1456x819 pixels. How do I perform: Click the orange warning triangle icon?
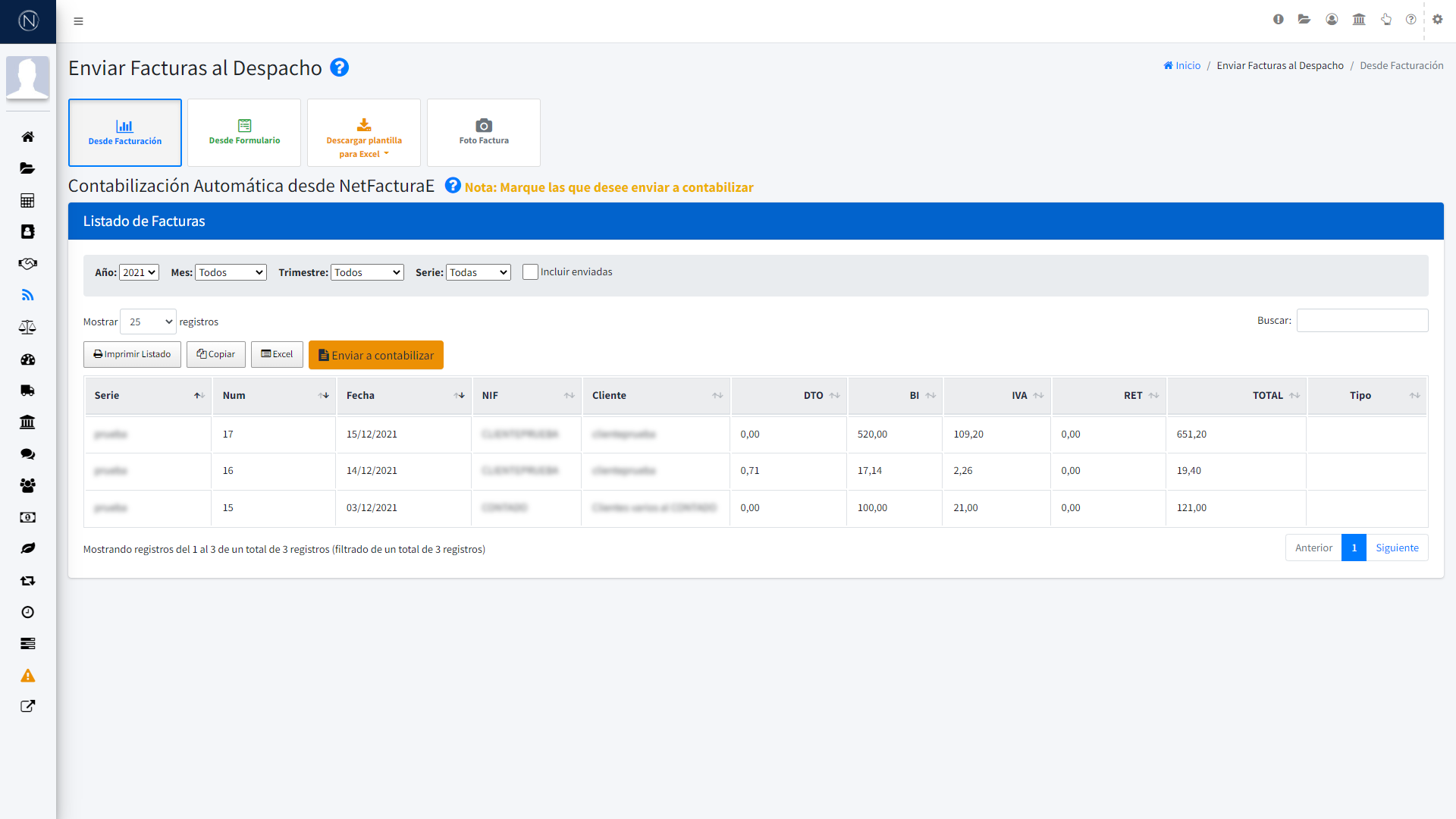click(x=27, y=676)
